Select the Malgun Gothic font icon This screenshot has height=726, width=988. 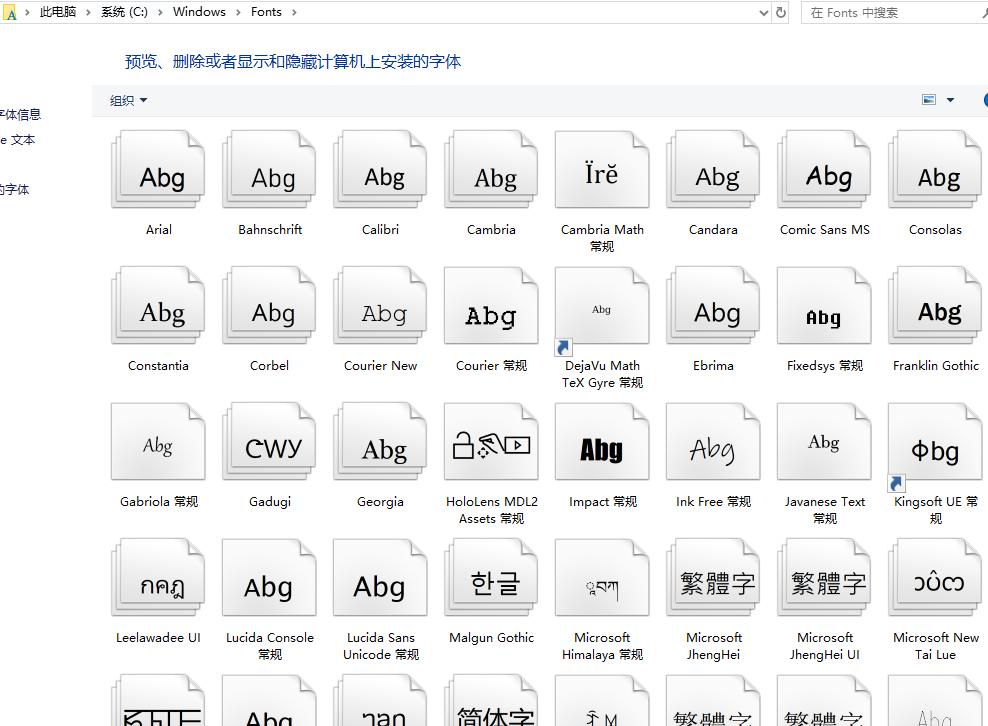point(491,577)
